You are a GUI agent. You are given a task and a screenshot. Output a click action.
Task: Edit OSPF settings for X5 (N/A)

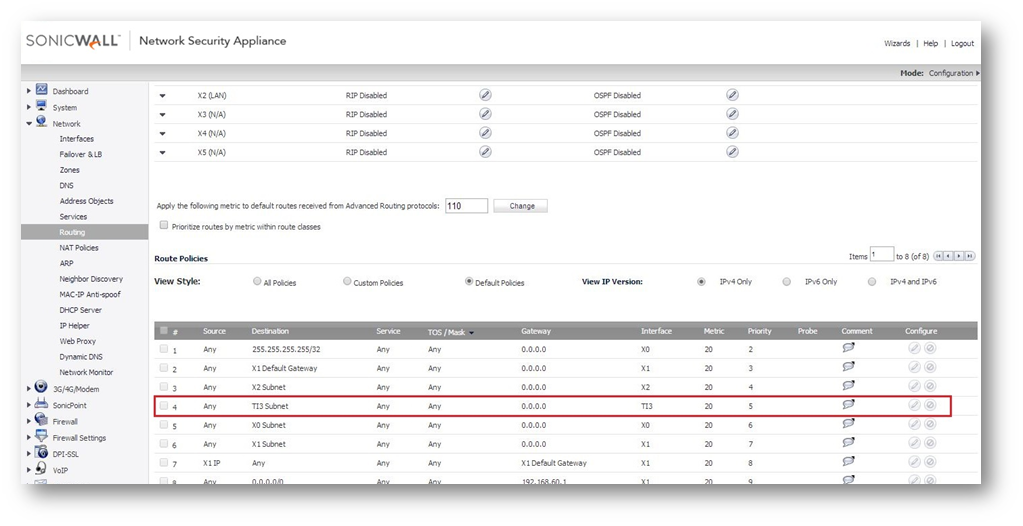732,151
